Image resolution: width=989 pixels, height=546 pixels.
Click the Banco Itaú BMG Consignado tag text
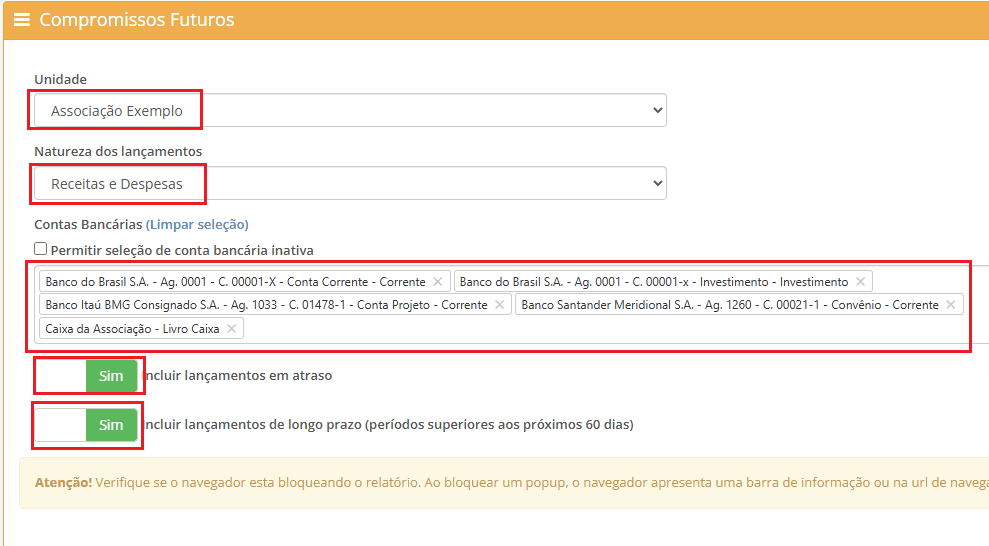tap(266, 305)
